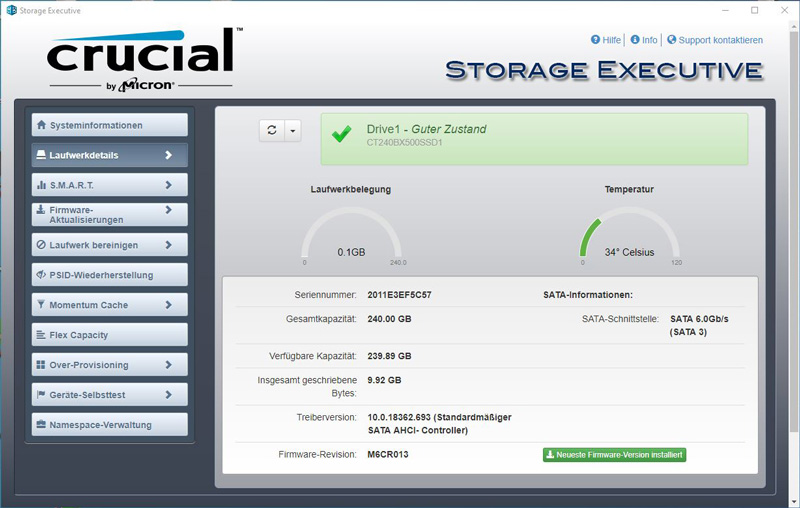Open the S.M.A.R.T. section label
This screenshot has width=800, height=508.
(71, 185)
